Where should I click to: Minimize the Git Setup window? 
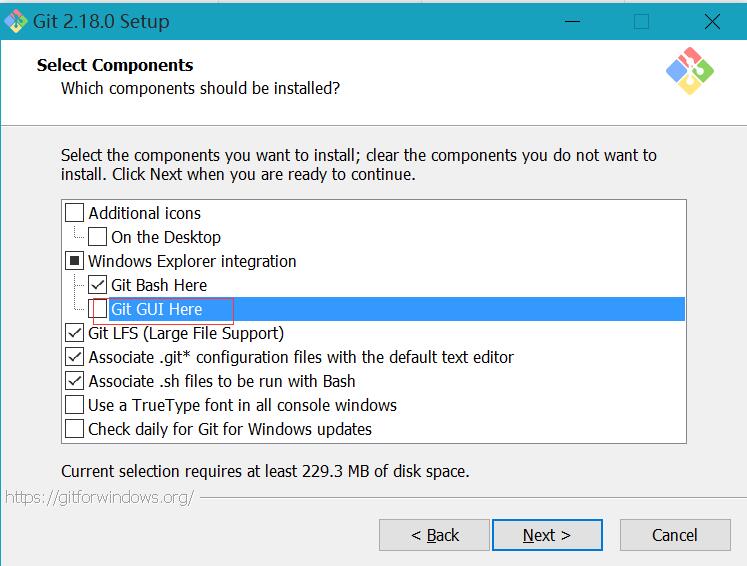(x=571, y=21)
